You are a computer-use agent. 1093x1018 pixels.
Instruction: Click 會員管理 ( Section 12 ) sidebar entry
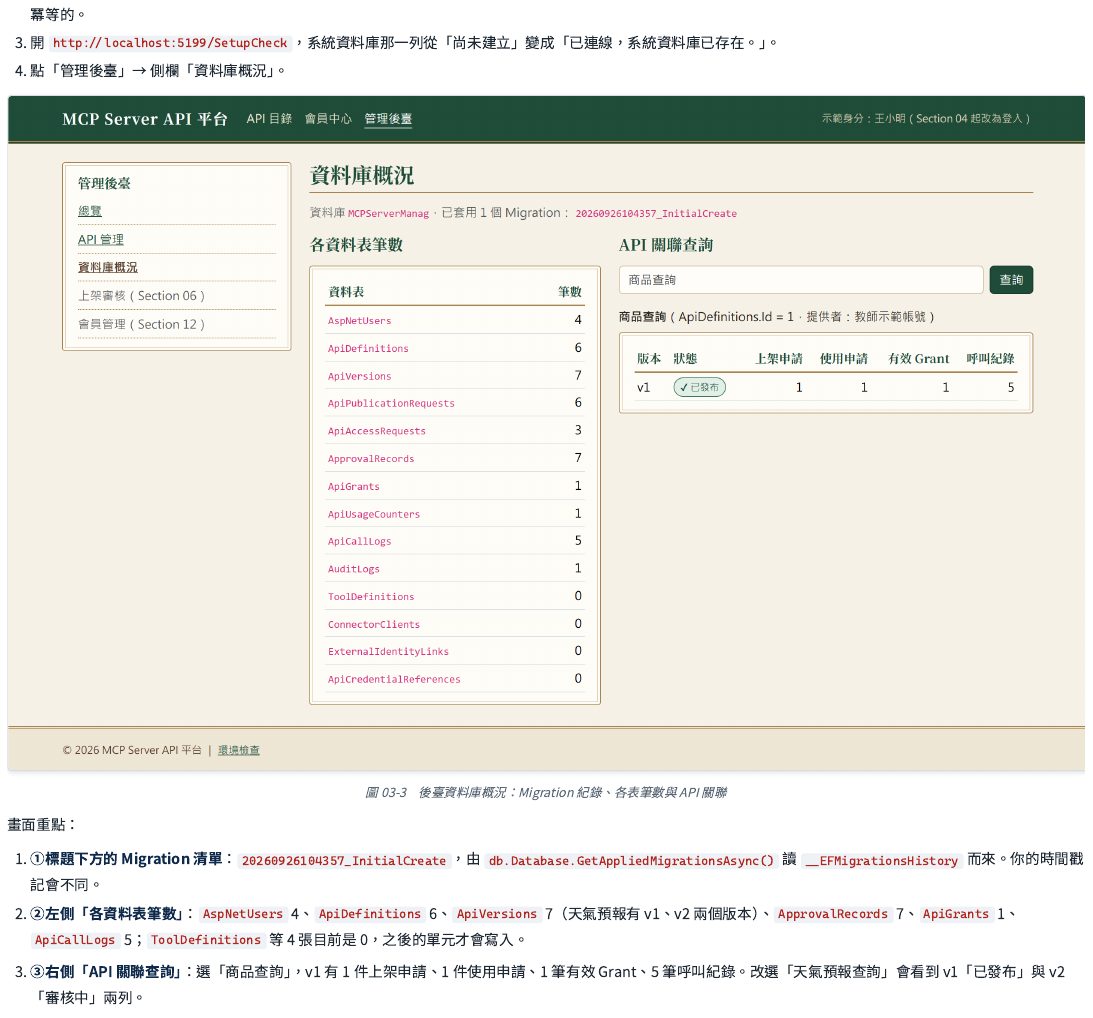coord(142,324)
